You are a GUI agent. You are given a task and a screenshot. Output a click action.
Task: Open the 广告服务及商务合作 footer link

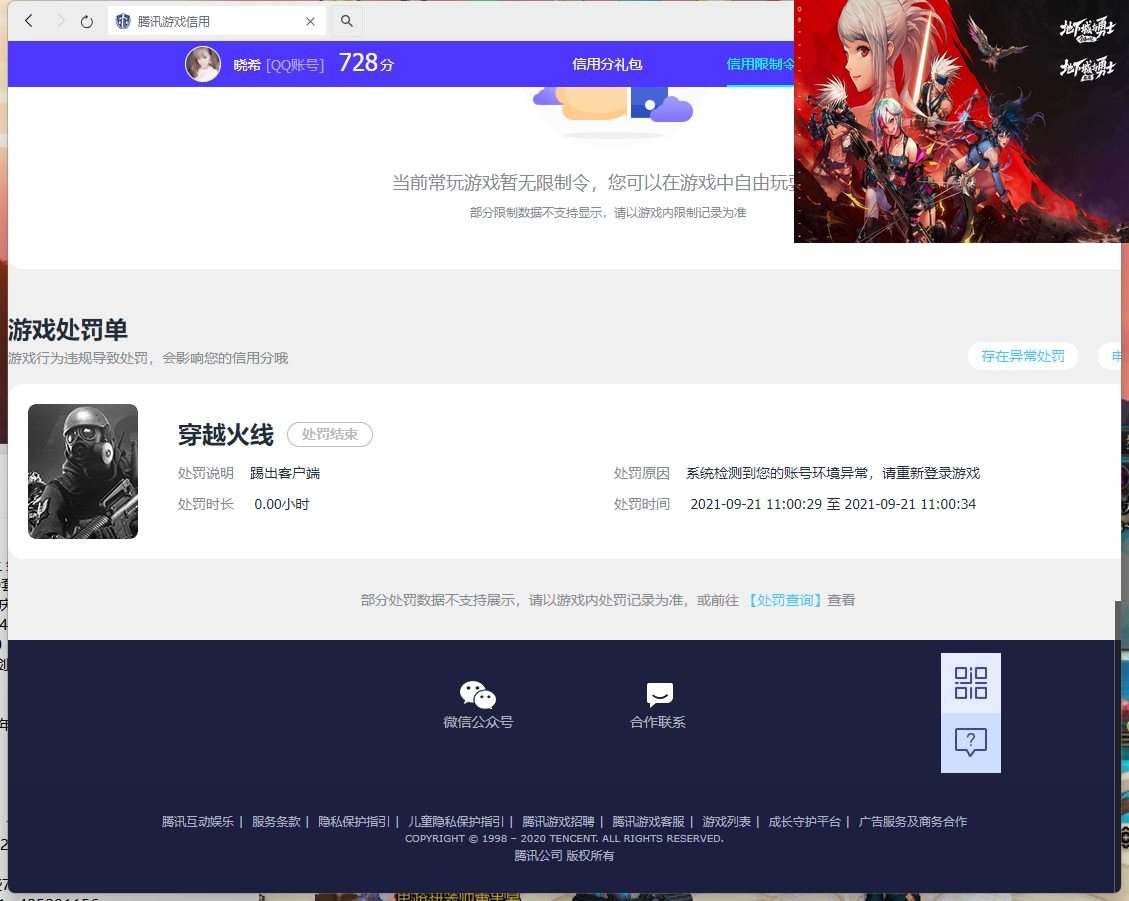click(x=912, y=821)
